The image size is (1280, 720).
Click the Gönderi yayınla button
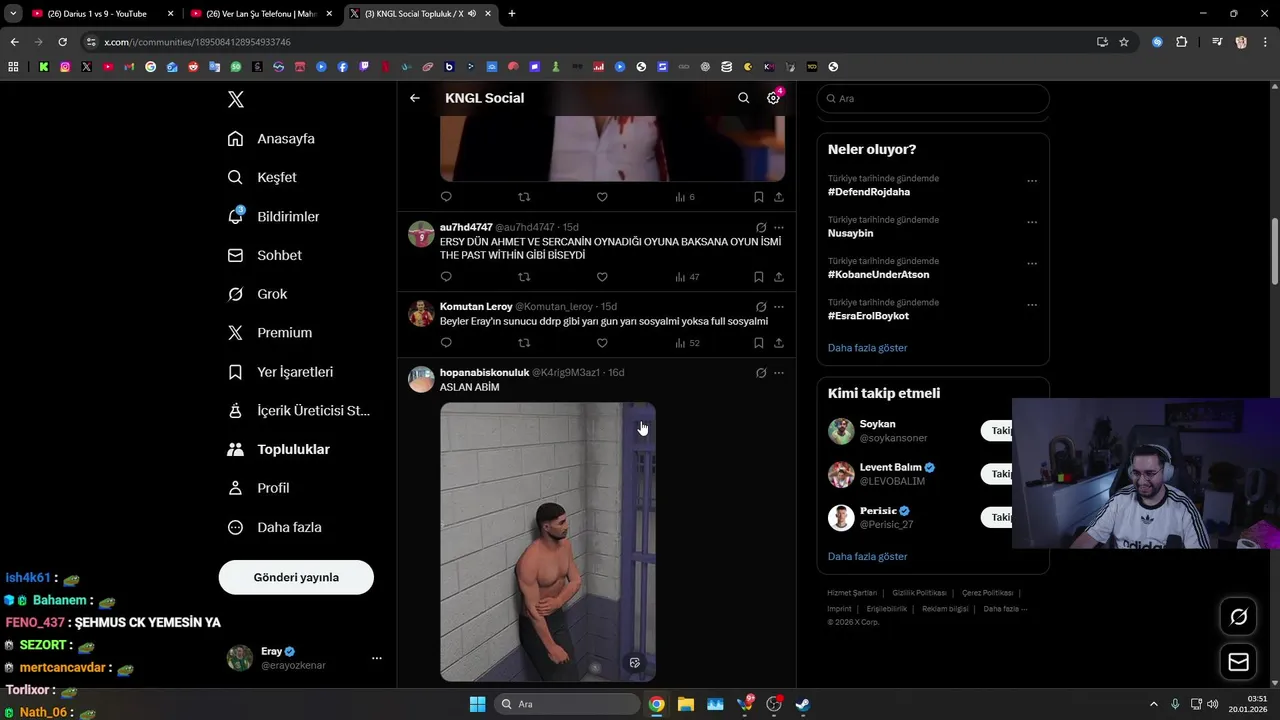click(296, 577)
